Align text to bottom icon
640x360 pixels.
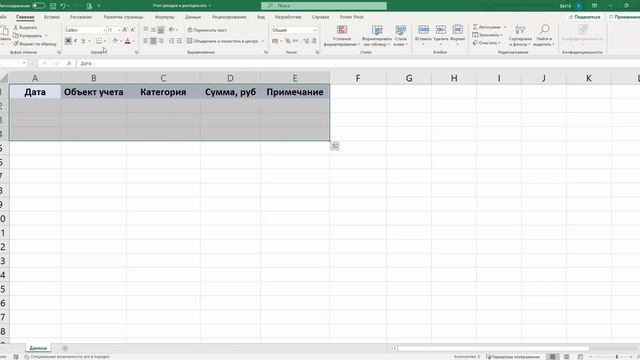pos(161,30)
